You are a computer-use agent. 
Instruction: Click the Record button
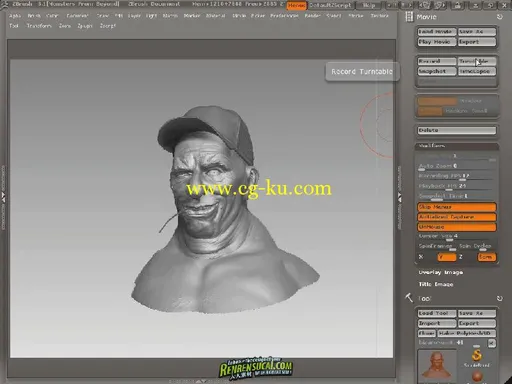437,61
